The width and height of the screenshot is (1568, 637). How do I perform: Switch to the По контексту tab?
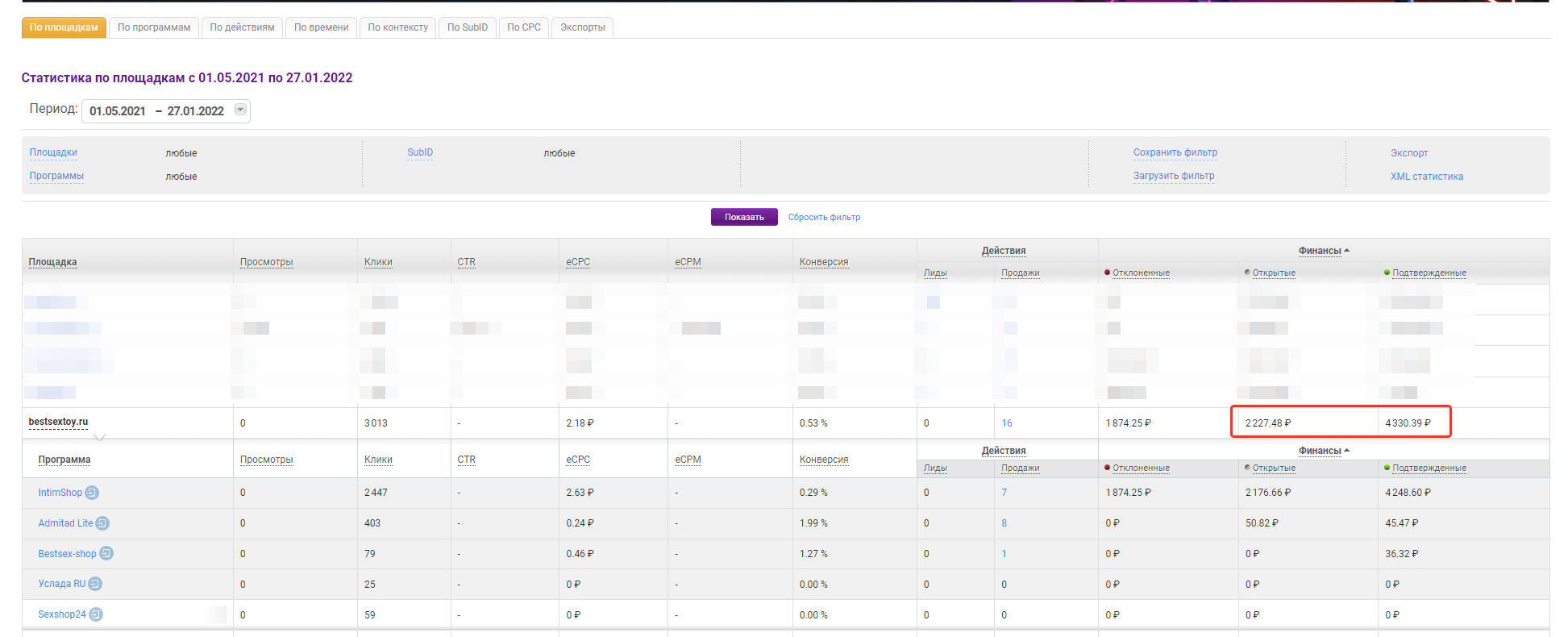[398, 27]
